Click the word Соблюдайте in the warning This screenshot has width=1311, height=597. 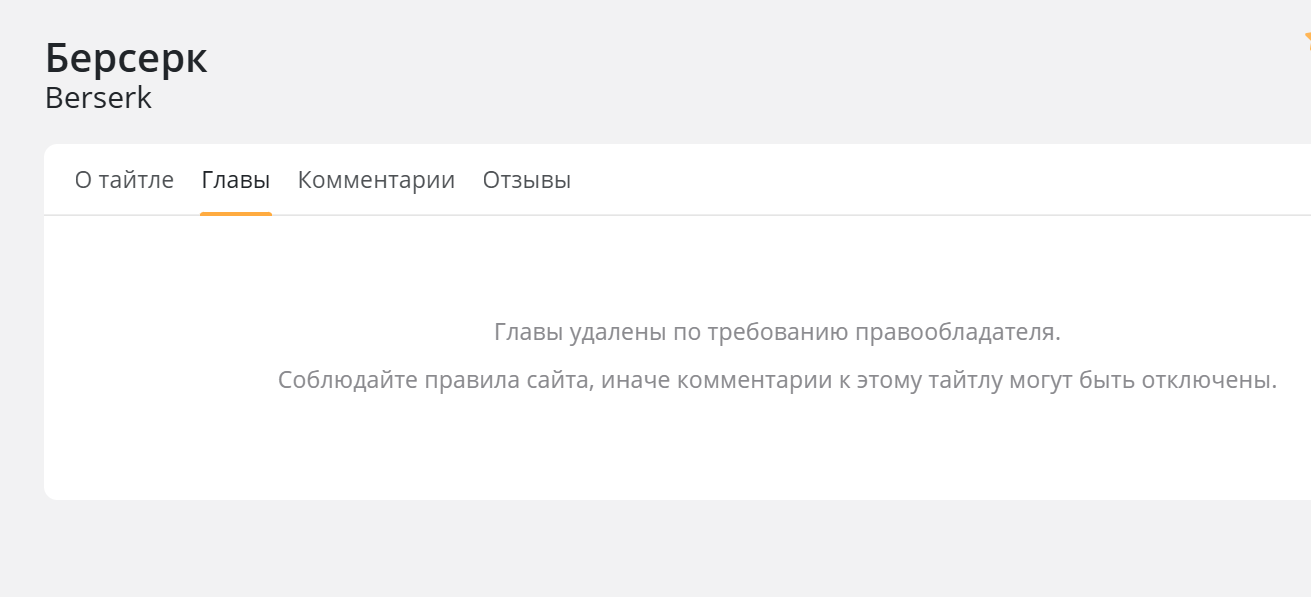tap(347, 381)
